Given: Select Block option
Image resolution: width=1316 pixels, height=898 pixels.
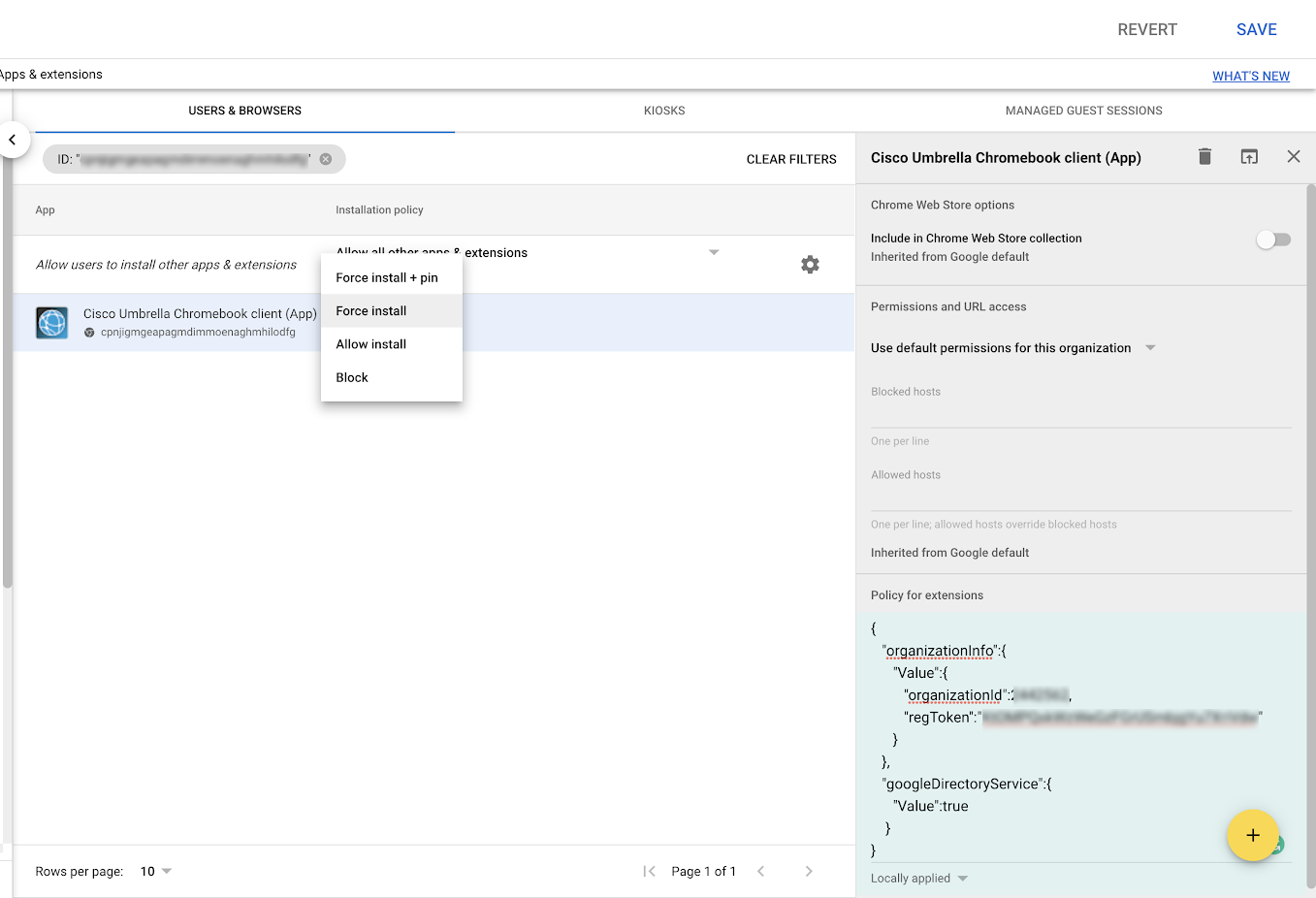Looking at the screenshot, I should coord(392,377).
